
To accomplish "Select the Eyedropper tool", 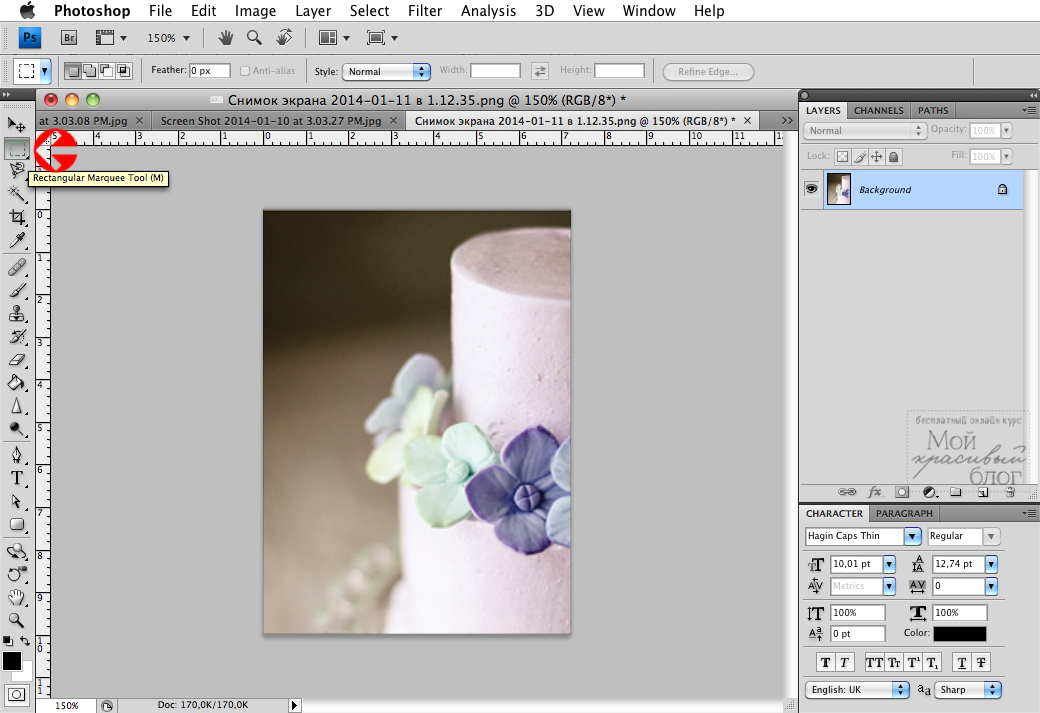I will (x=17, y=239).
